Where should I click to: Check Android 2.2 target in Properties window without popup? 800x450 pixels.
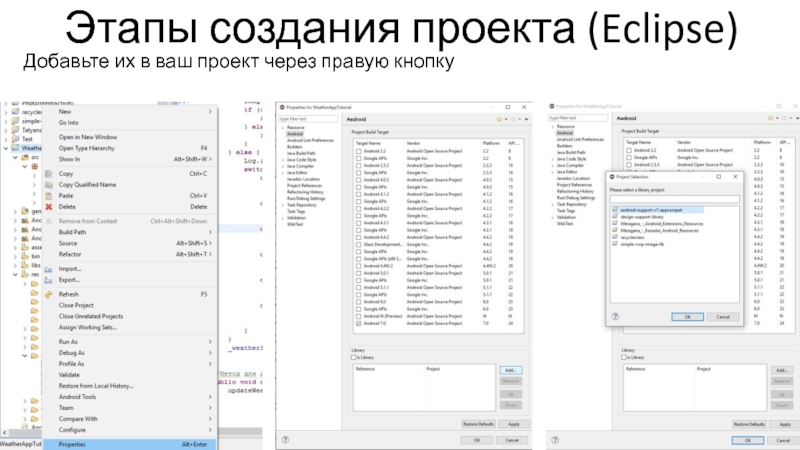359,152
